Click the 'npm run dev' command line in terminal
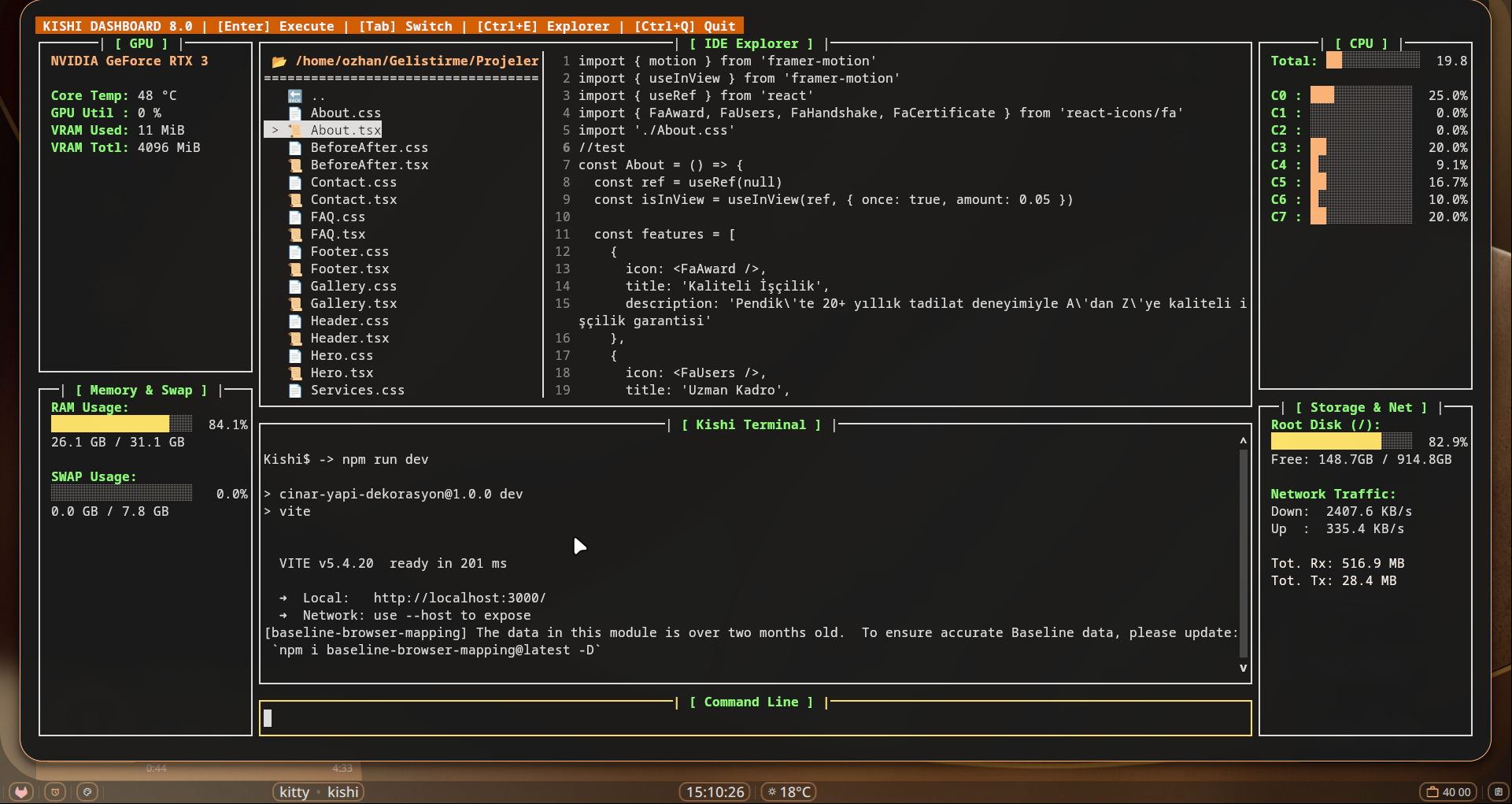The width and height of the screenshot is (1512, 804). (x=346, y=460)
